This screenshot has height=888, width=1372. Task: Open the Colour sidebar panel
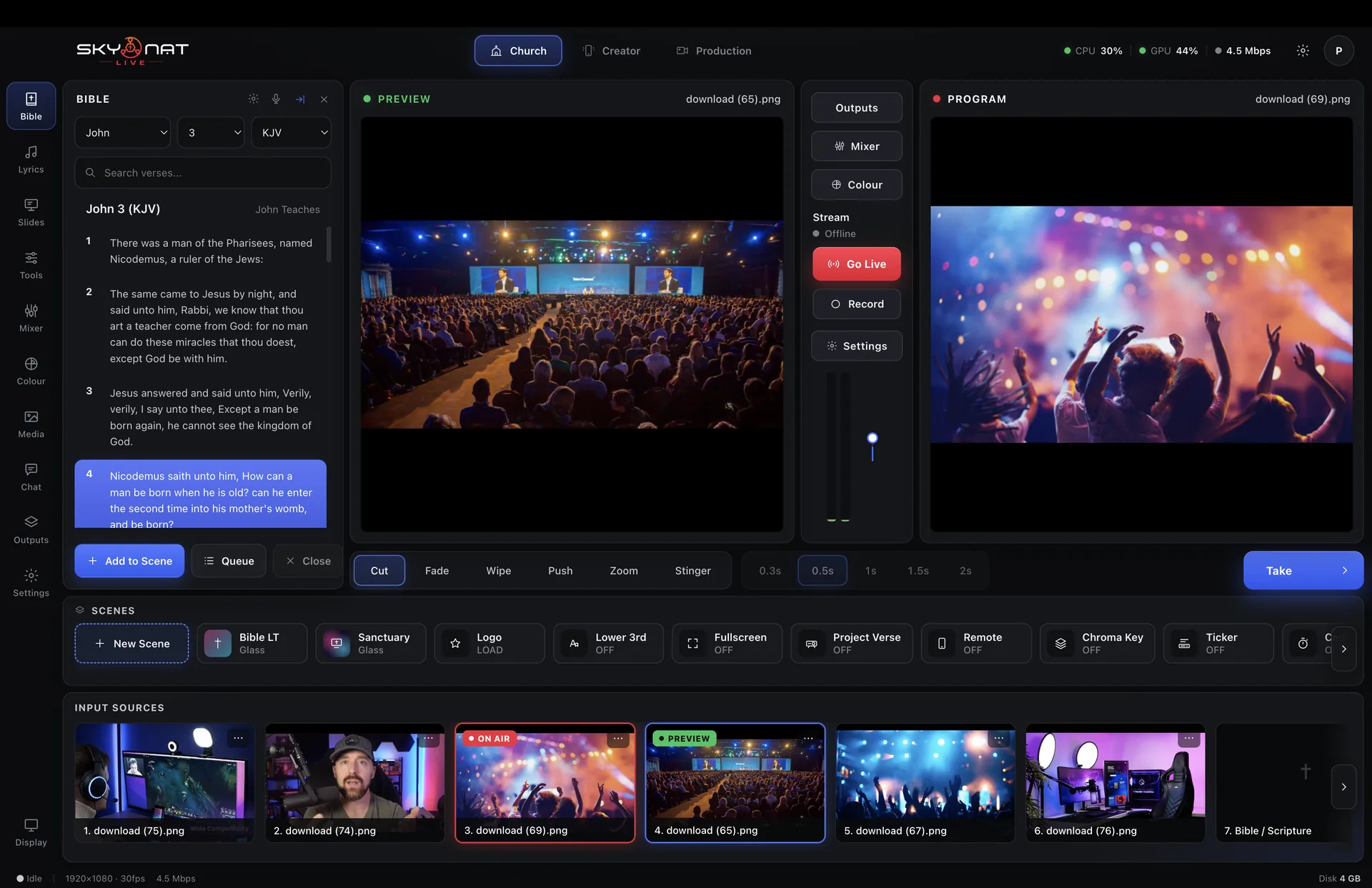[31, 371]
